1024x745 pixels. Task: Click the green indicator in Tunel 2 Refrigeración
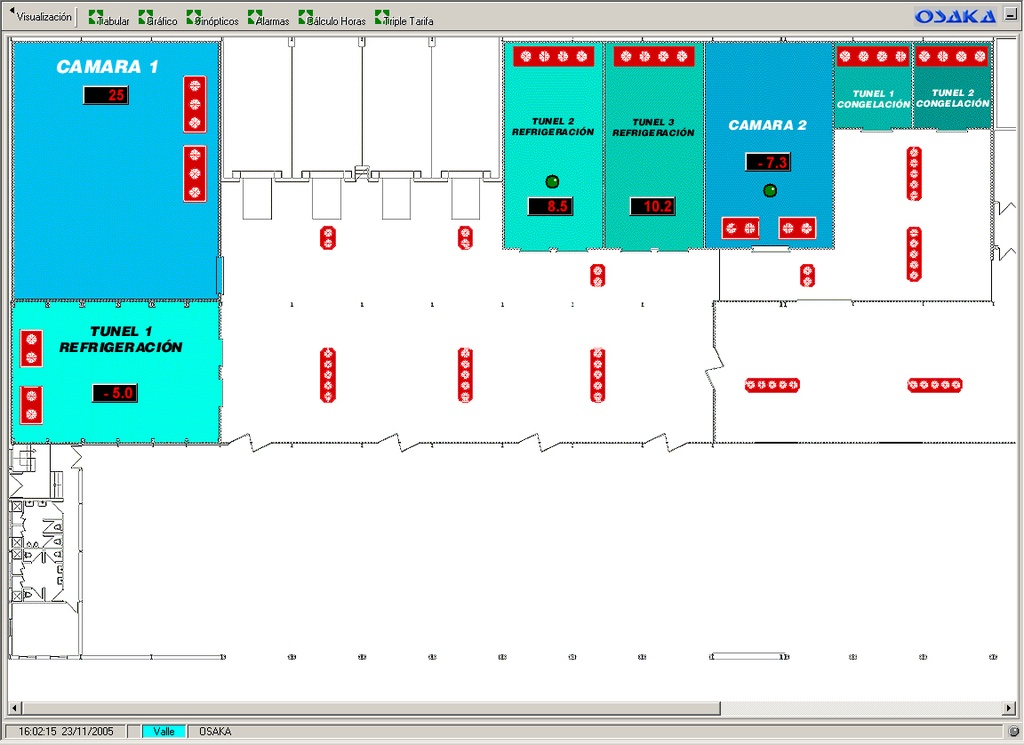(552, 181)
